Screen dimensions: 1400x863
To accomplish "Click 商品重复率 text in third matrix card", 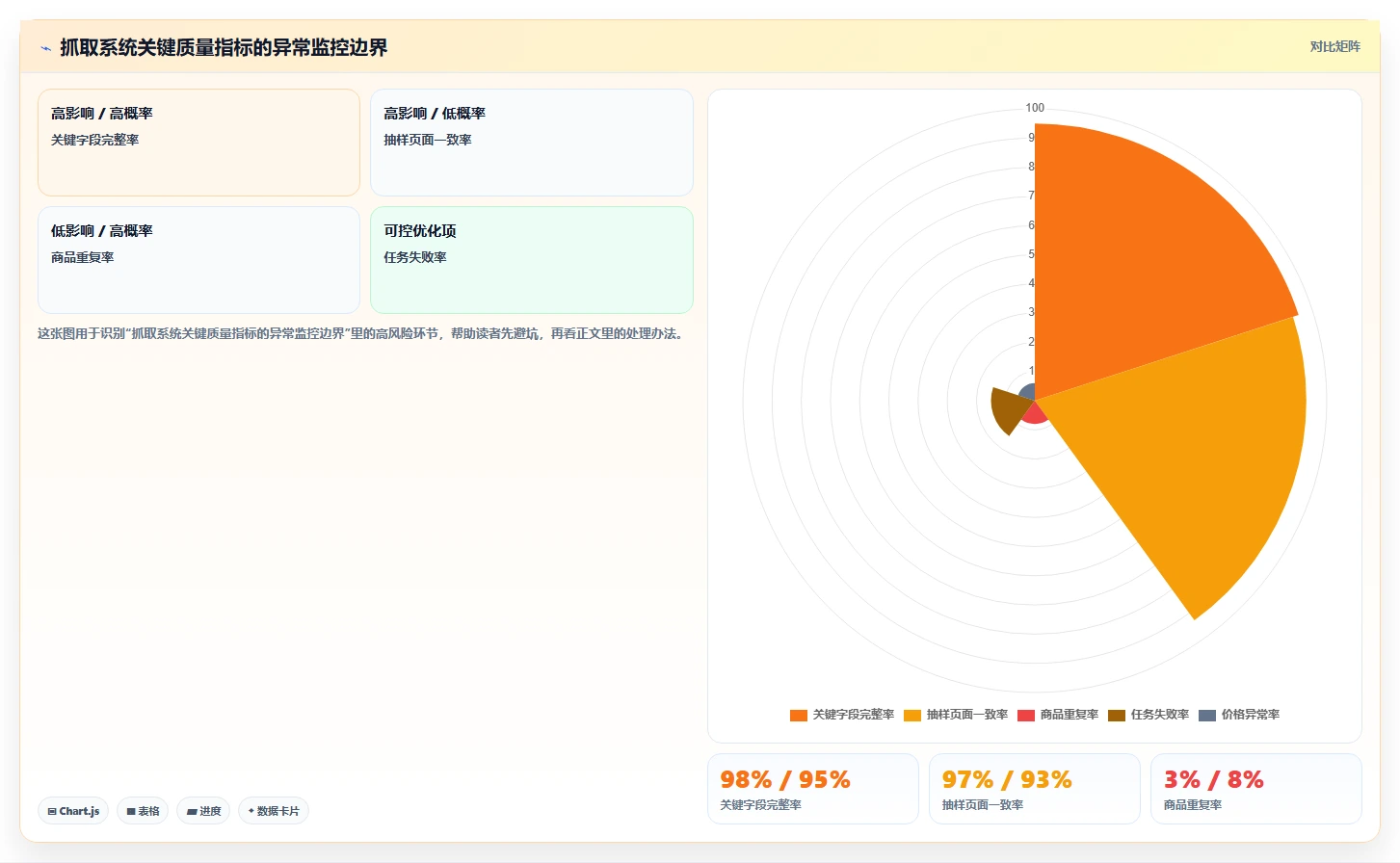I will click(x=82, y=257).
